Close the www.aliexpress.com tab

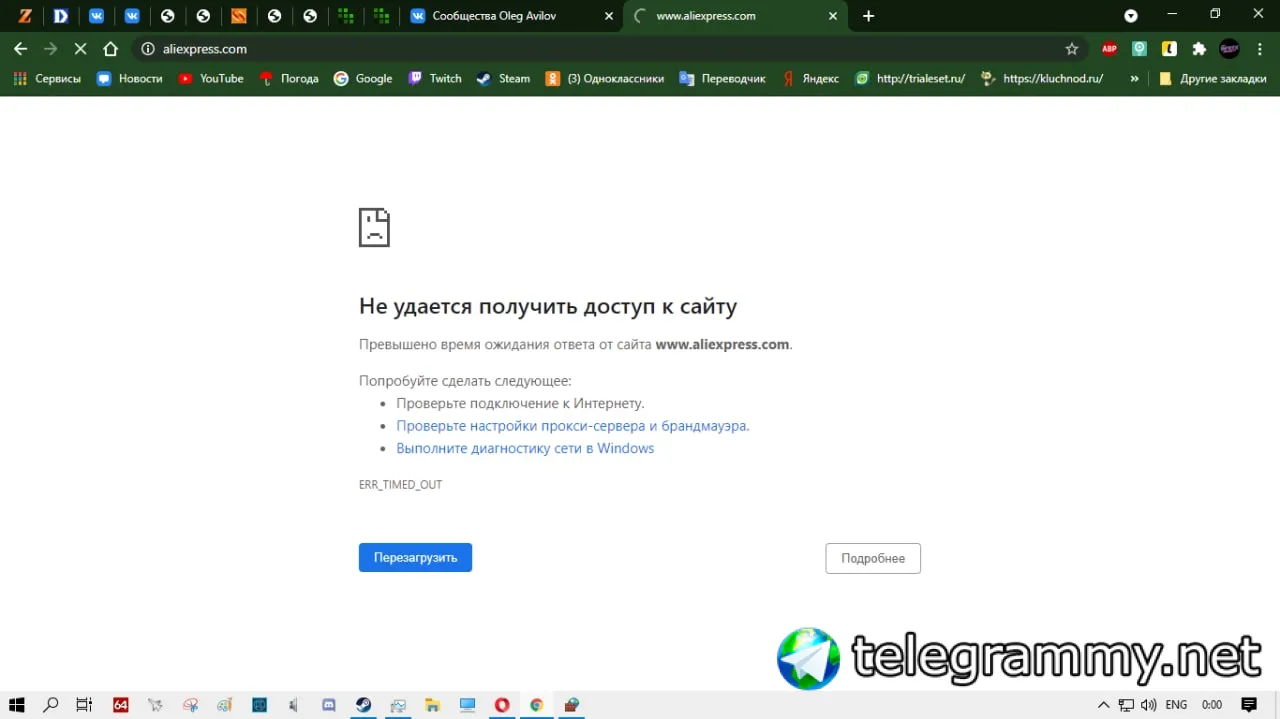coord(833,16)
